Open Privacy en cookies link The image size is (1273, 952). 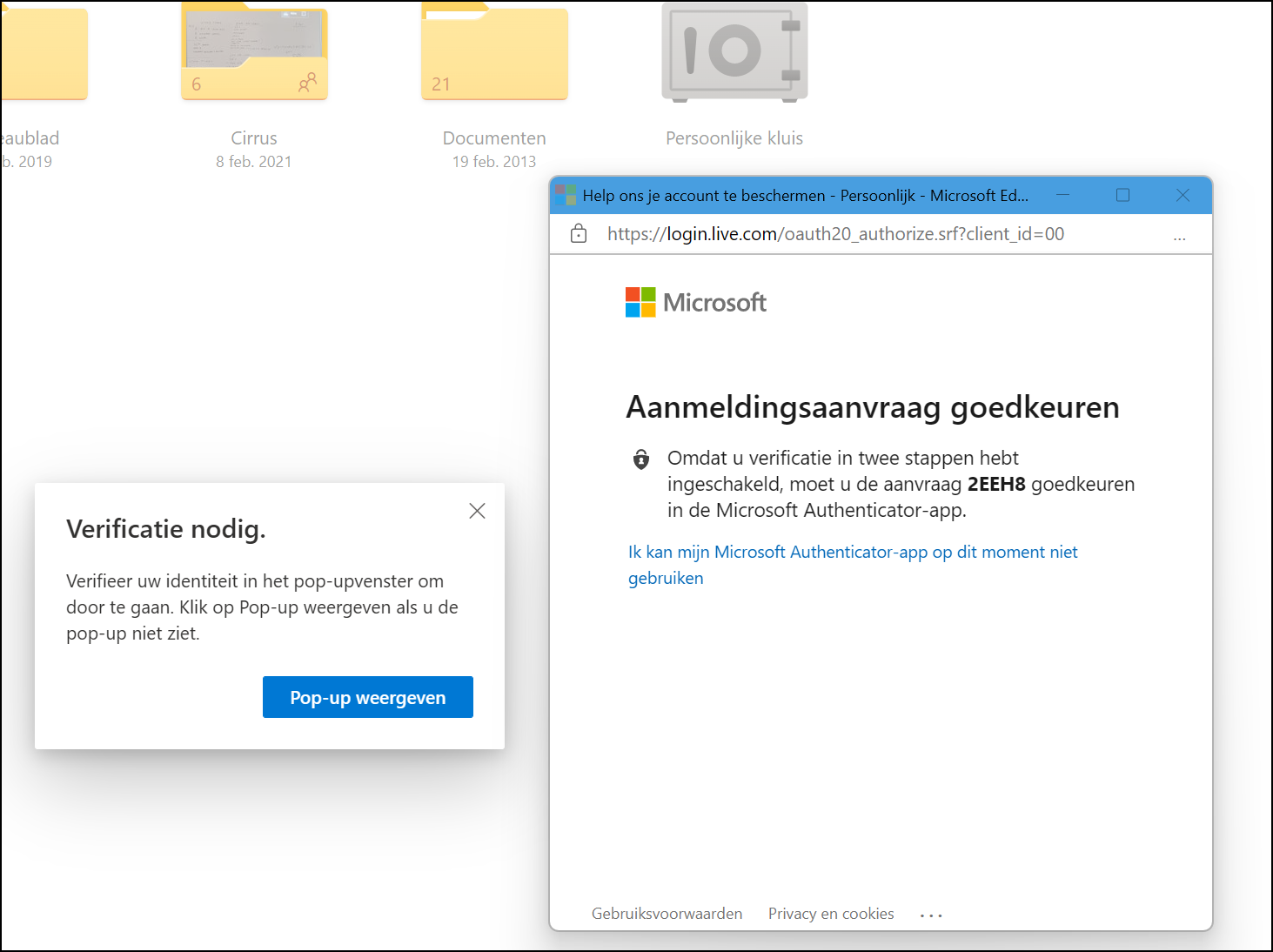[x=831, y=913]
